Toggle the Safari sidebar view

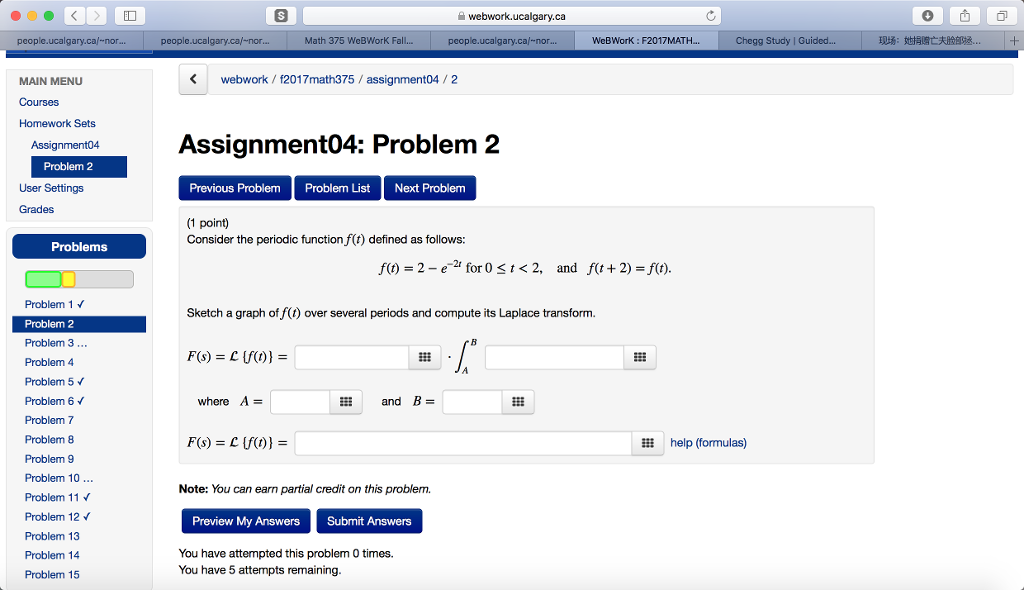[130, 17]
